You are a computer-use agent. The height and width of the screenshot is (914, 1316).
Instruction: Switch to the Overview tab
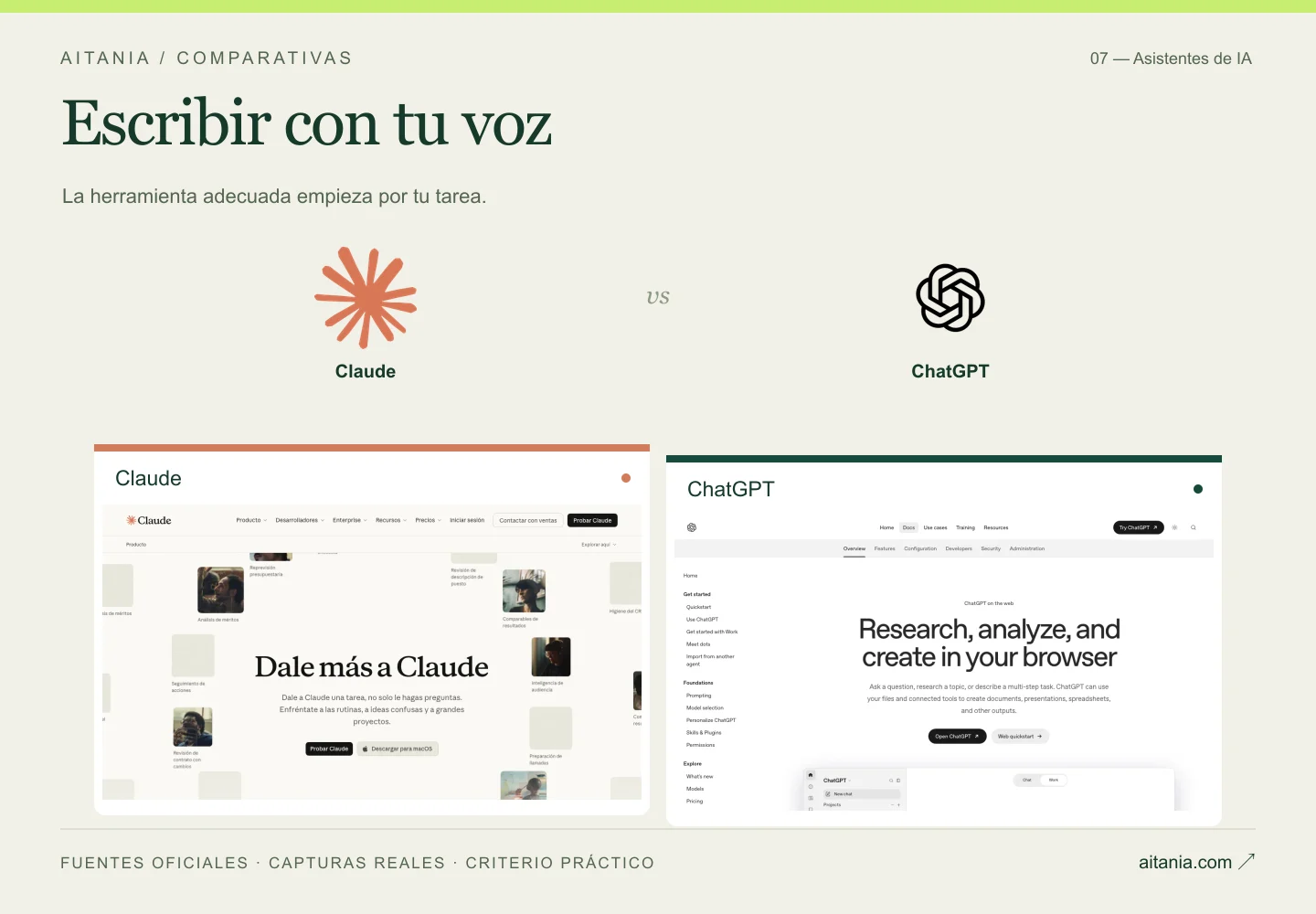coord(854,548)
